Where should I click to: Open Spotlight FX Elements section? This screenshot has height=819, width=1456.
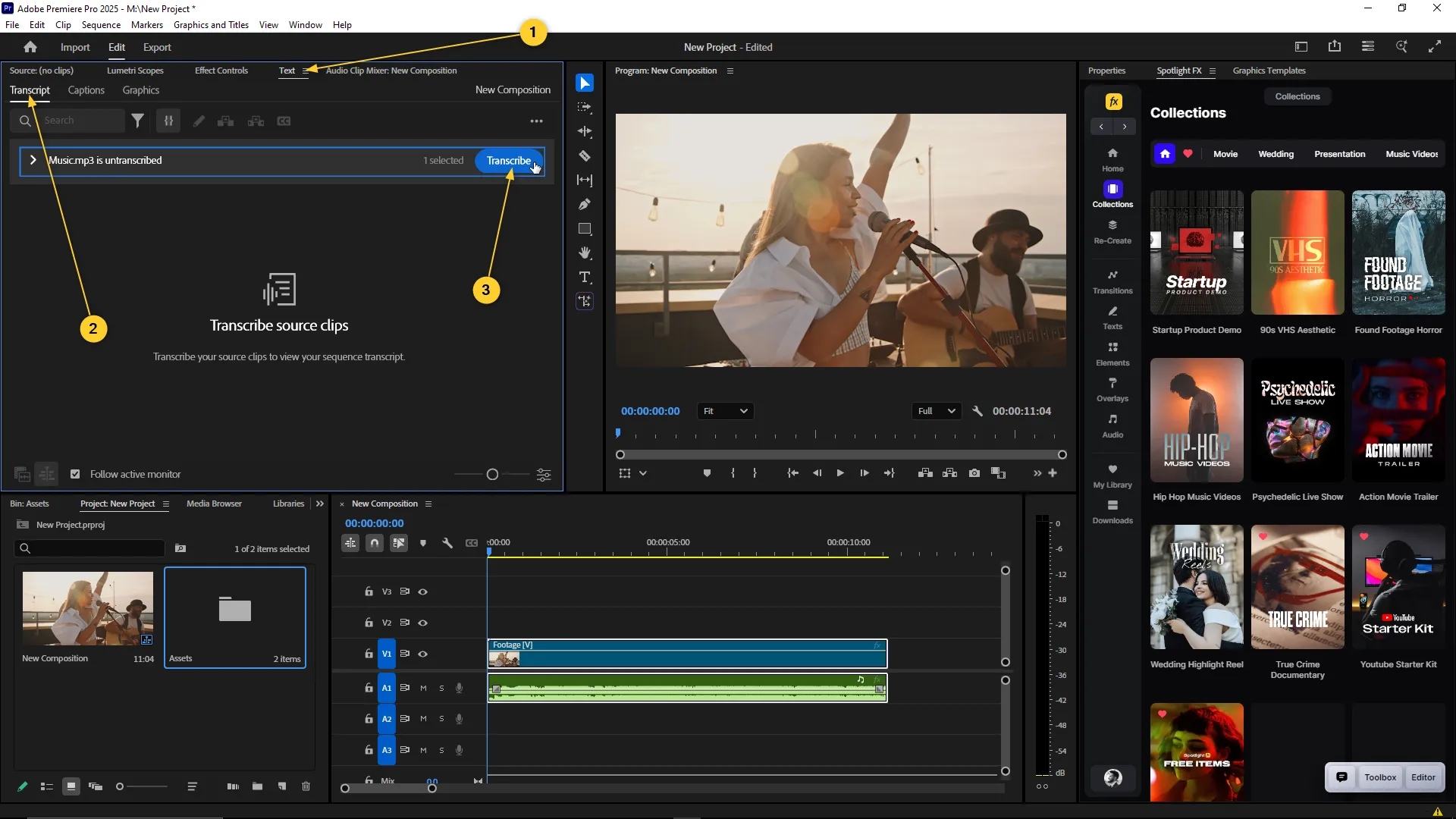point(1112,354)
